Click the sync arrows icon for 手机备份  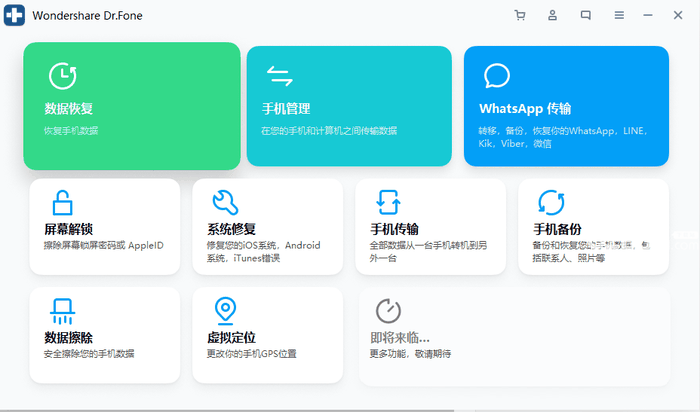(x=551, y=203)
